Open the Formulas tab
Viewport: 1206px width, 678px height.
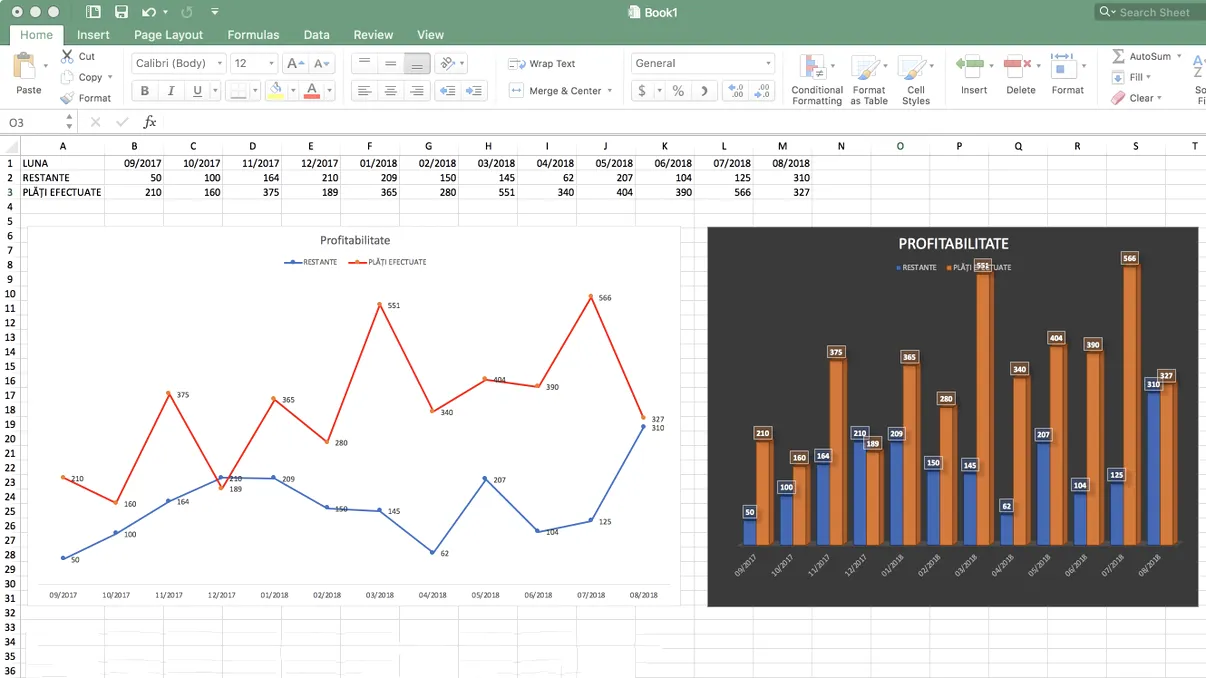[x=253, y=34]
